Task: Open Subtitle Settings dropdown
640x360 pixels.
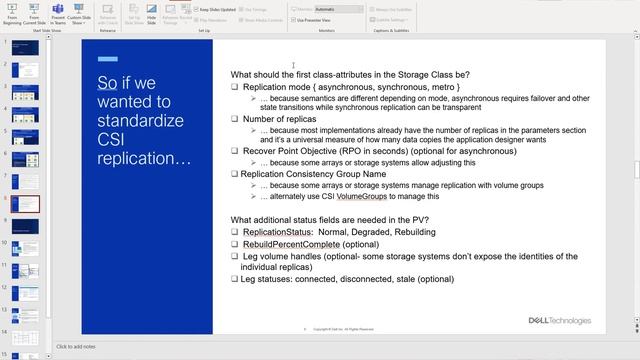Action: (389, 20)
